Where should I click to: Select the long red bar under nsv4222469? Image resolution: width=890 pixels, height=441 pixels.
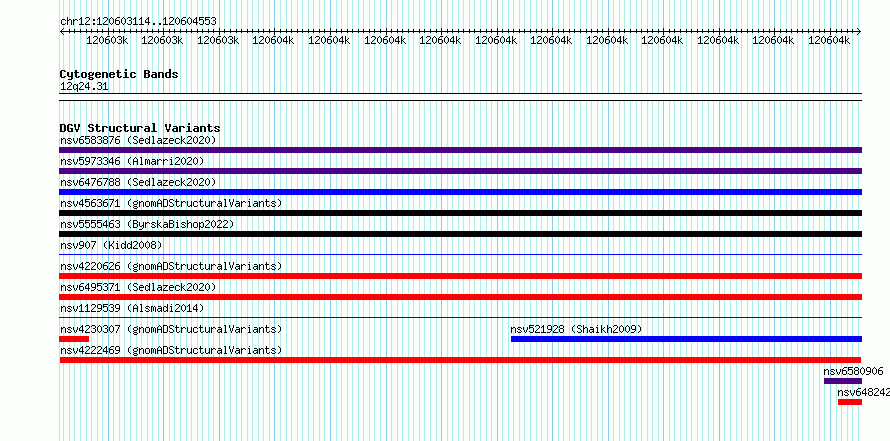460,360
